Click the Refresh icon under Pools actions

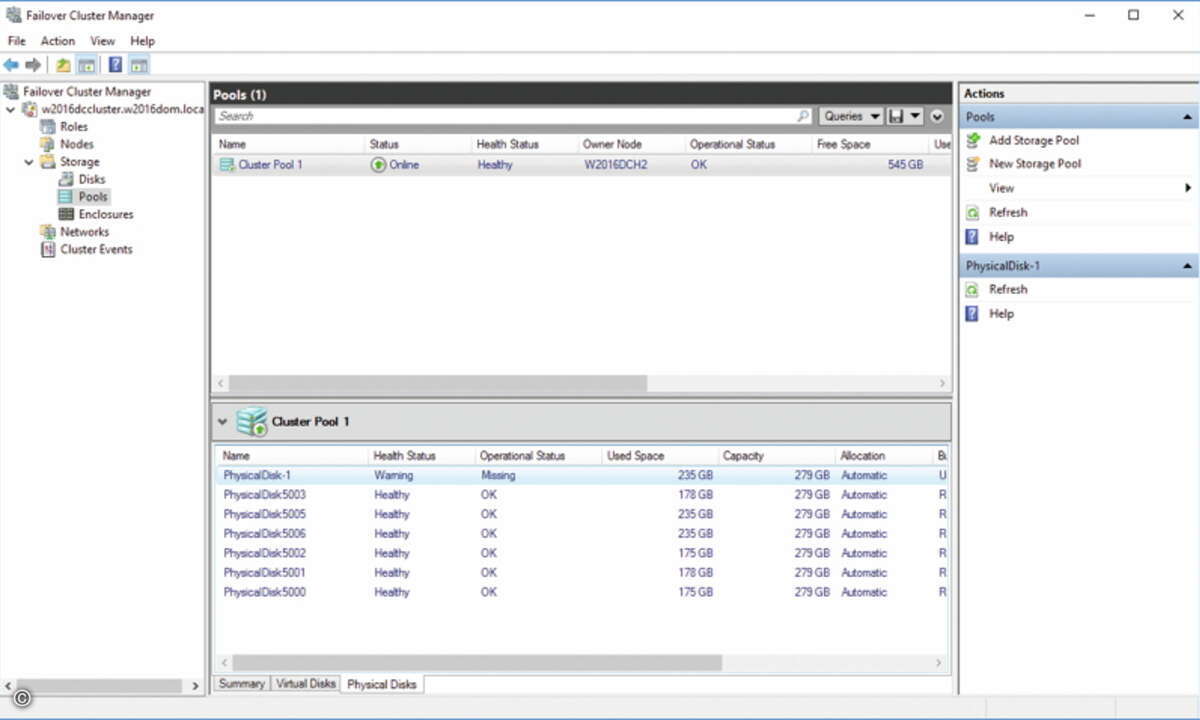coord(972,212)
